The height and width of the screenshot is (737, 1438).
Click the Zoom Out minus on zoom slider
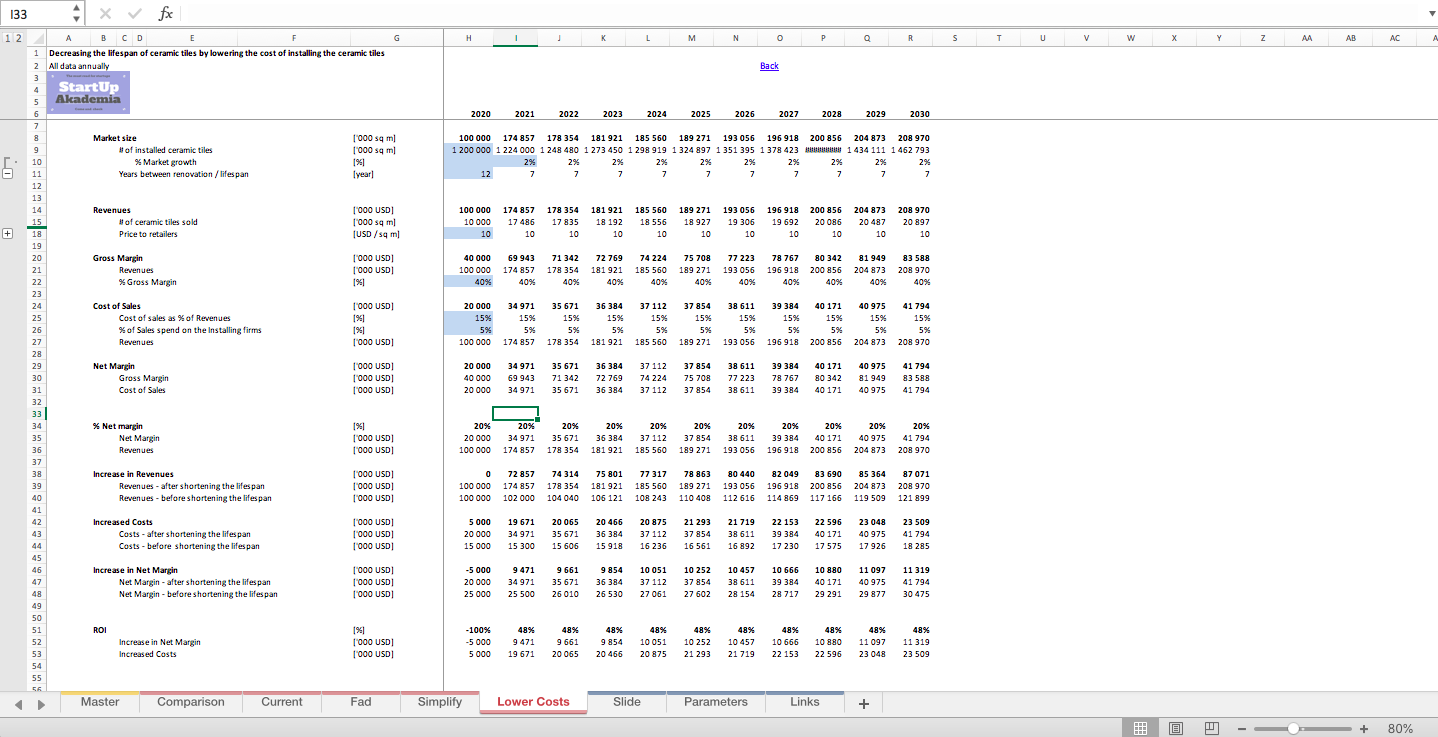click(x=1243, y=729)
